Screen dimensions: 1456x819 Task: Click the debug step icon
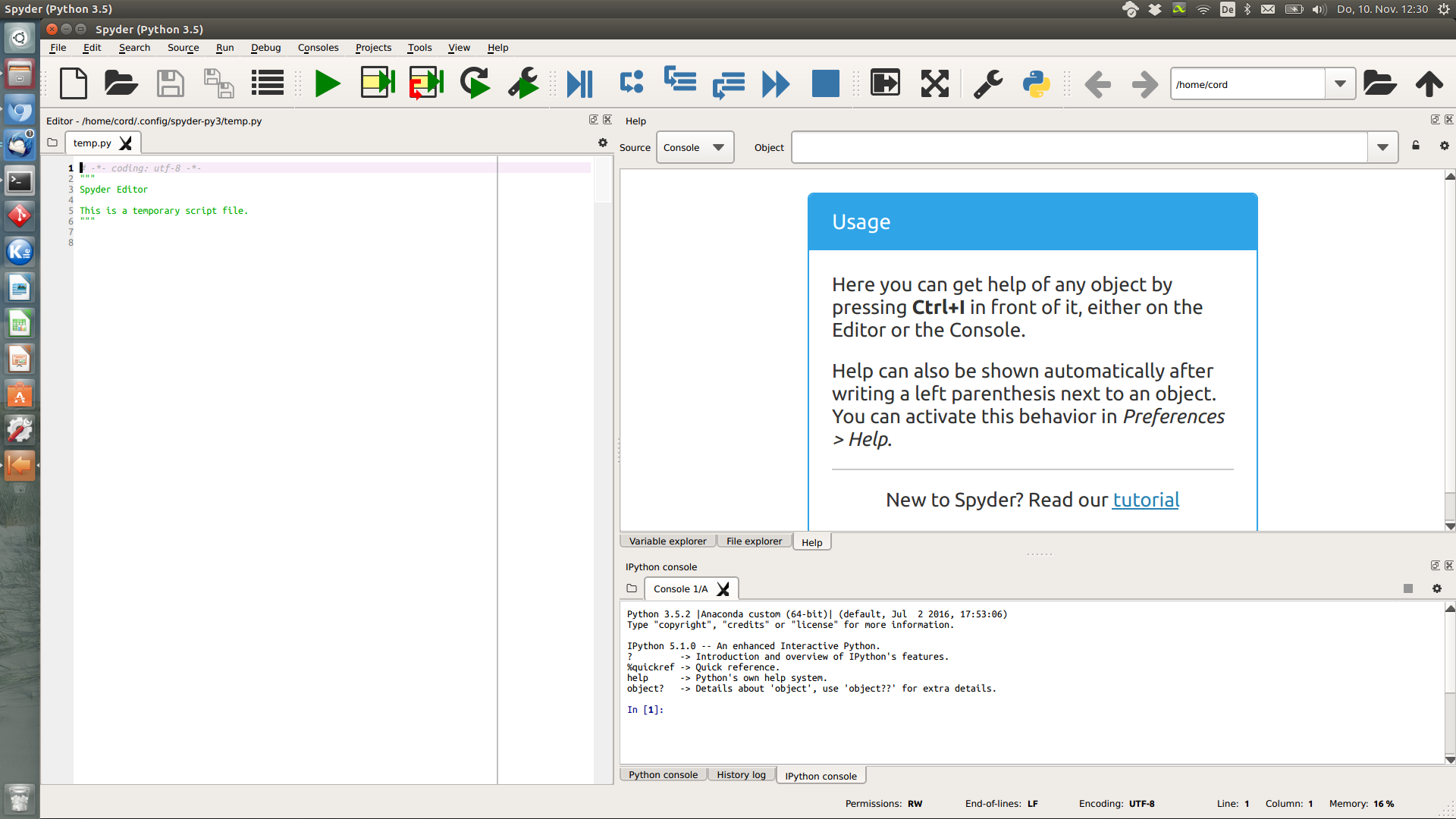point(631,82)
